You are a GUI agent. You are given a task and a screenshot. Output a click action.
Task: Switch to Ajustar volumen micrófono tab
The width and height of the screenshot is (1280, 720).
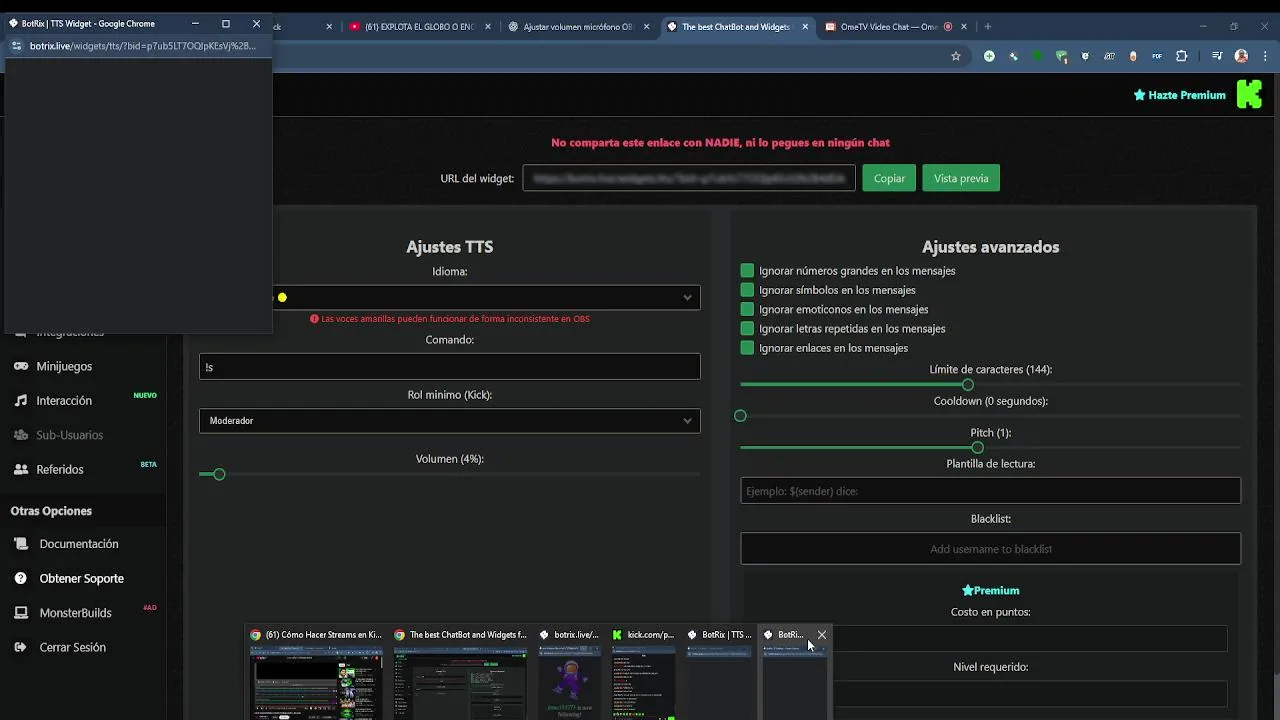pos(578,27)
